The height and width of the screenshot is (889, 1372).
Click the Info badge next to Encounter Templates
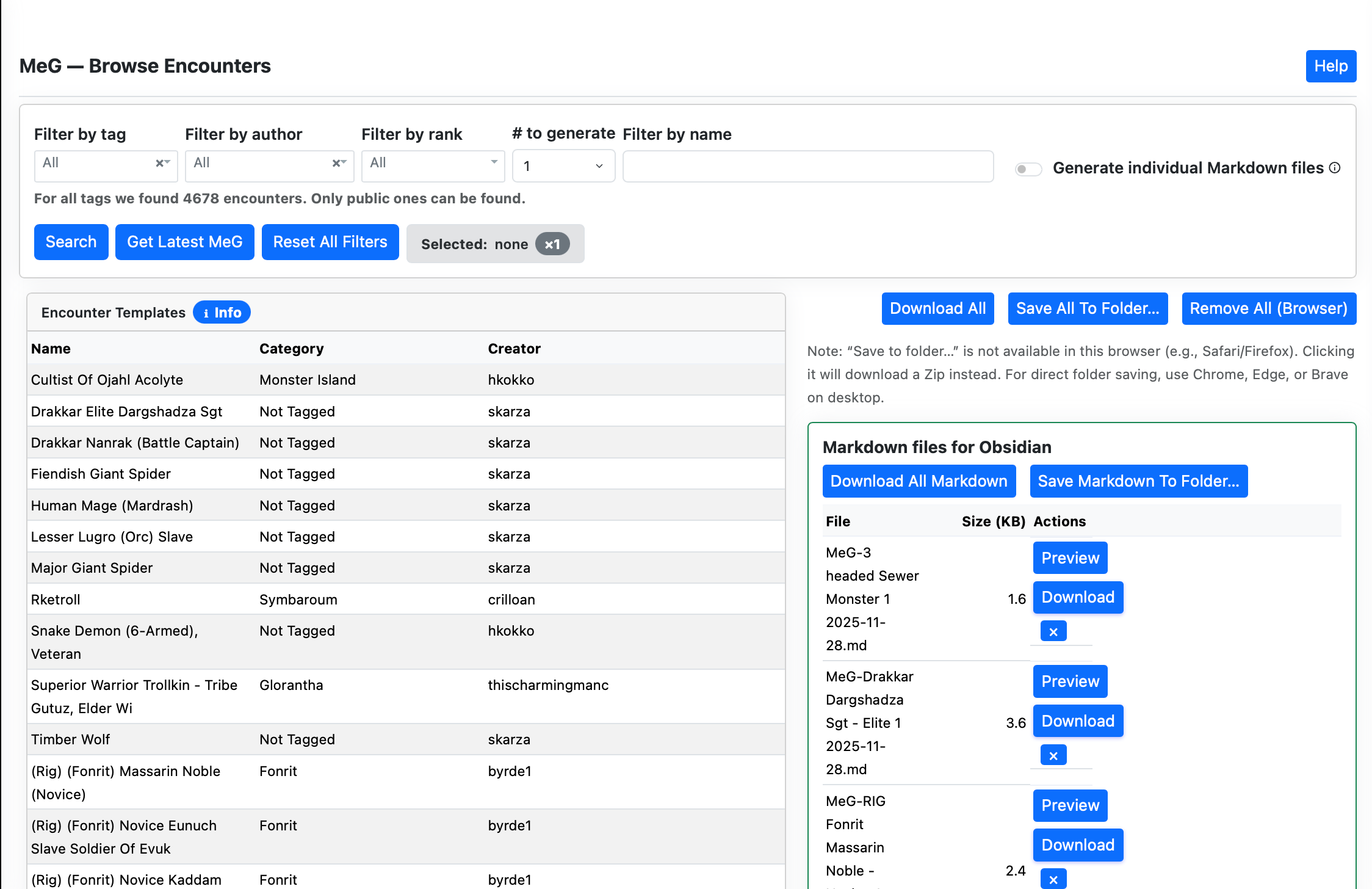(222, 313)
